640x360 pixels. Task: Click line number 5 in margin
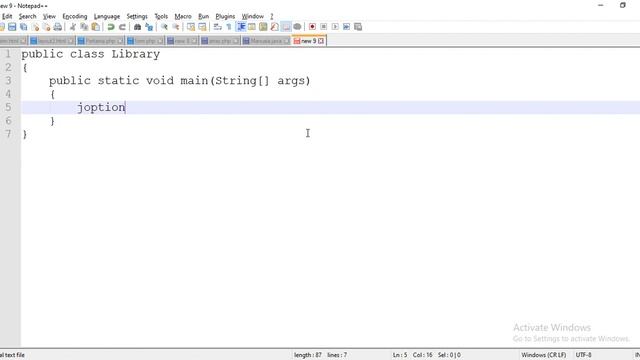(8, 107)
